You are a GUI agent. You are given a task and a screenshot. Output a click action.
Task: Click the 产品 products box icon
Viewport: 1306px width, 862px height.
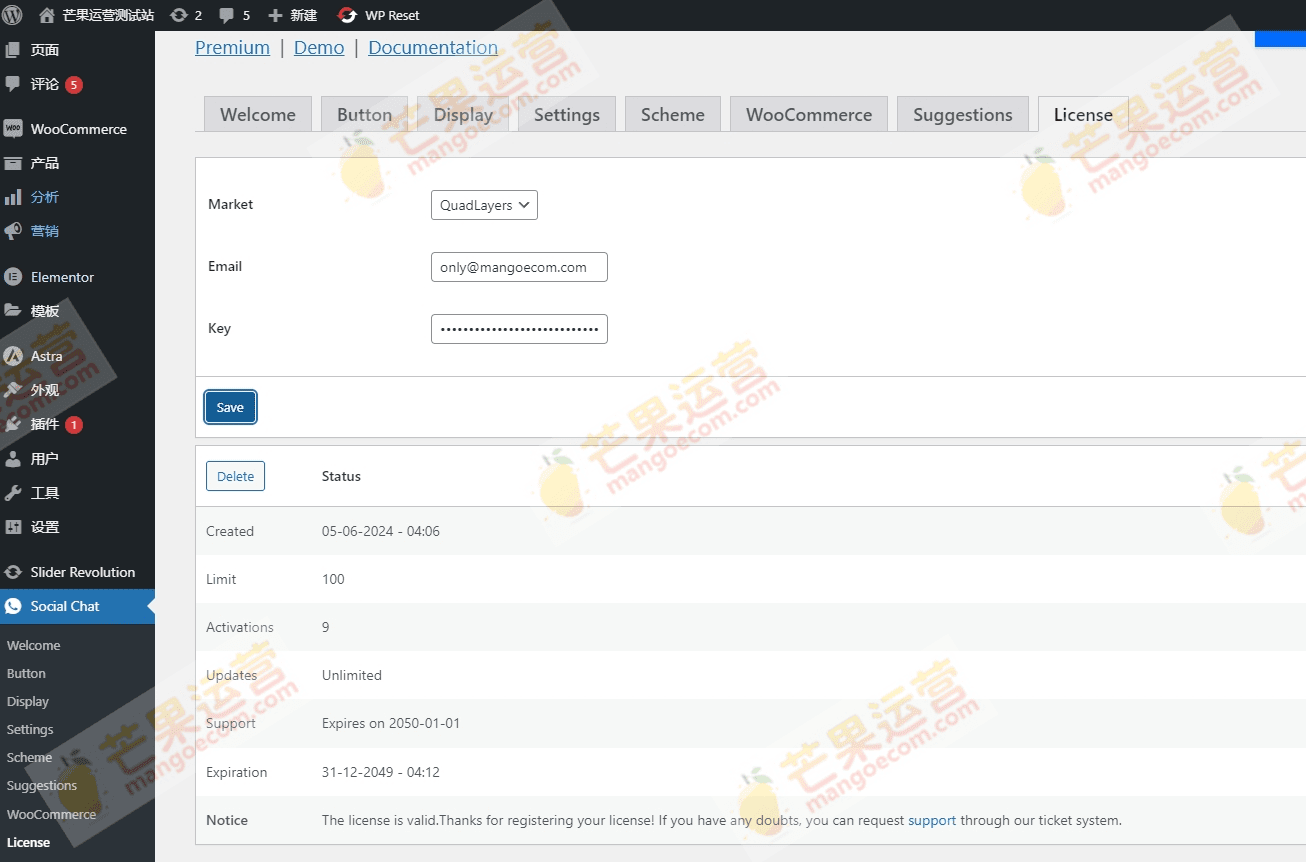tap(13, 163)
